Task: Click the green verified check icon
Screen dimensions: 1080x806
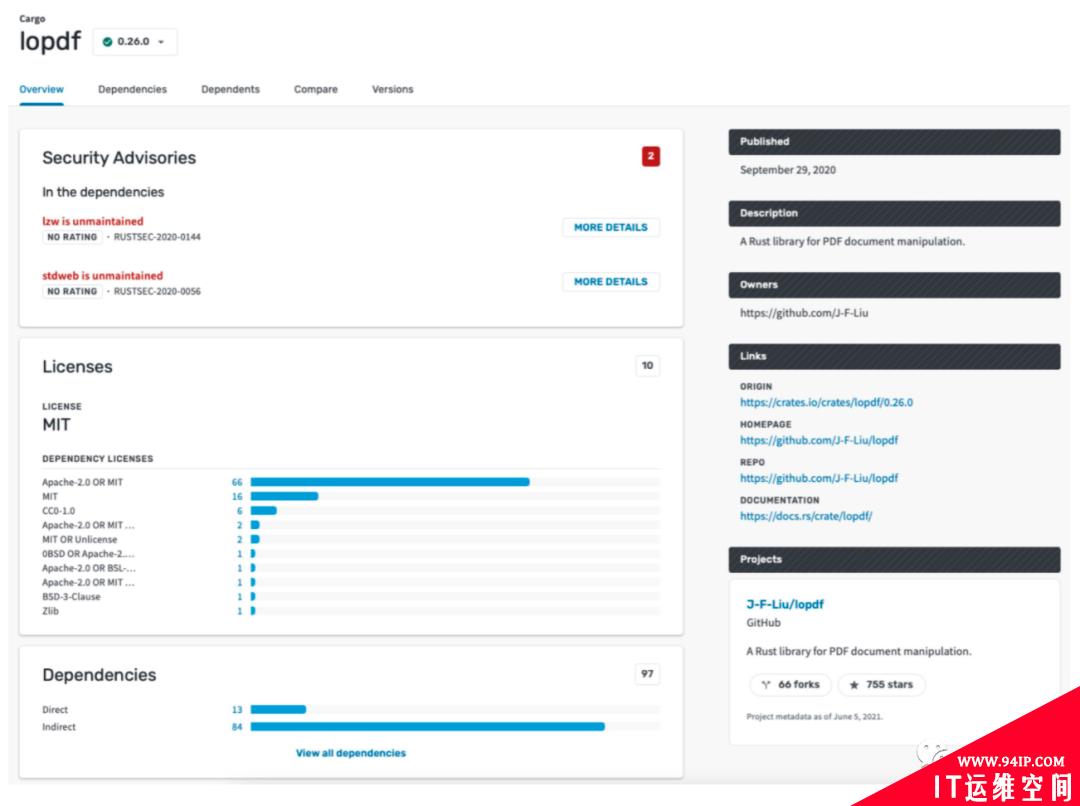Action: click(108, 42)
